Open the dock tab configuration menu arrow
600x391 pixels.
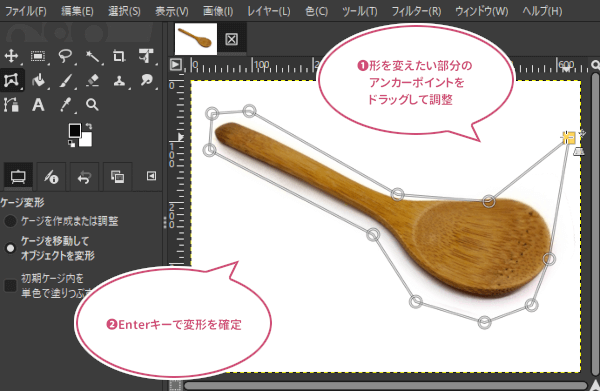pos(152,176)
